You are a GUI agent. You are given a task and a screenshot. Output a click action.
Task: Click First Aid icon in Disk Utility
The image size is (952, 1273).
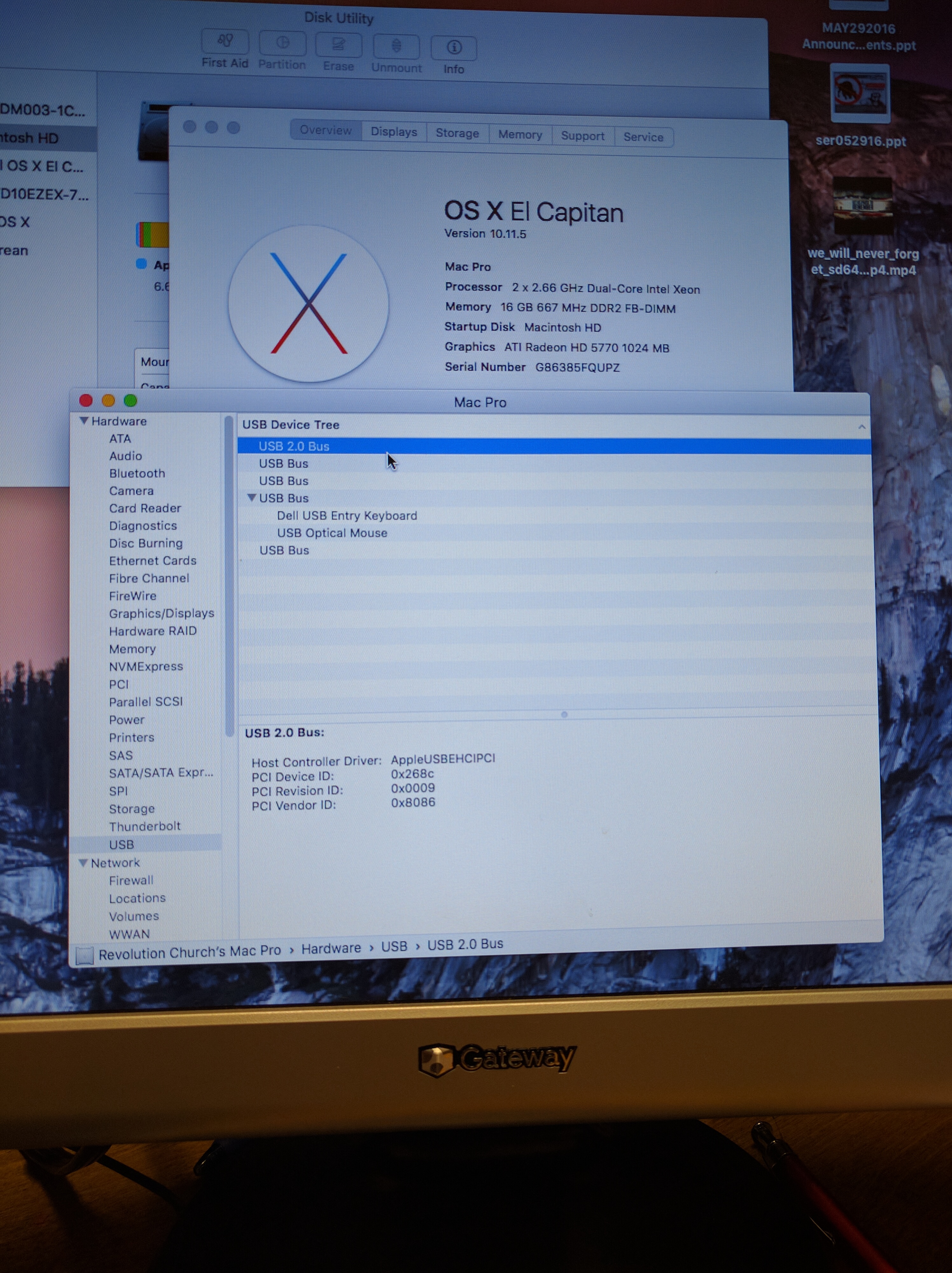coord(225,41)
